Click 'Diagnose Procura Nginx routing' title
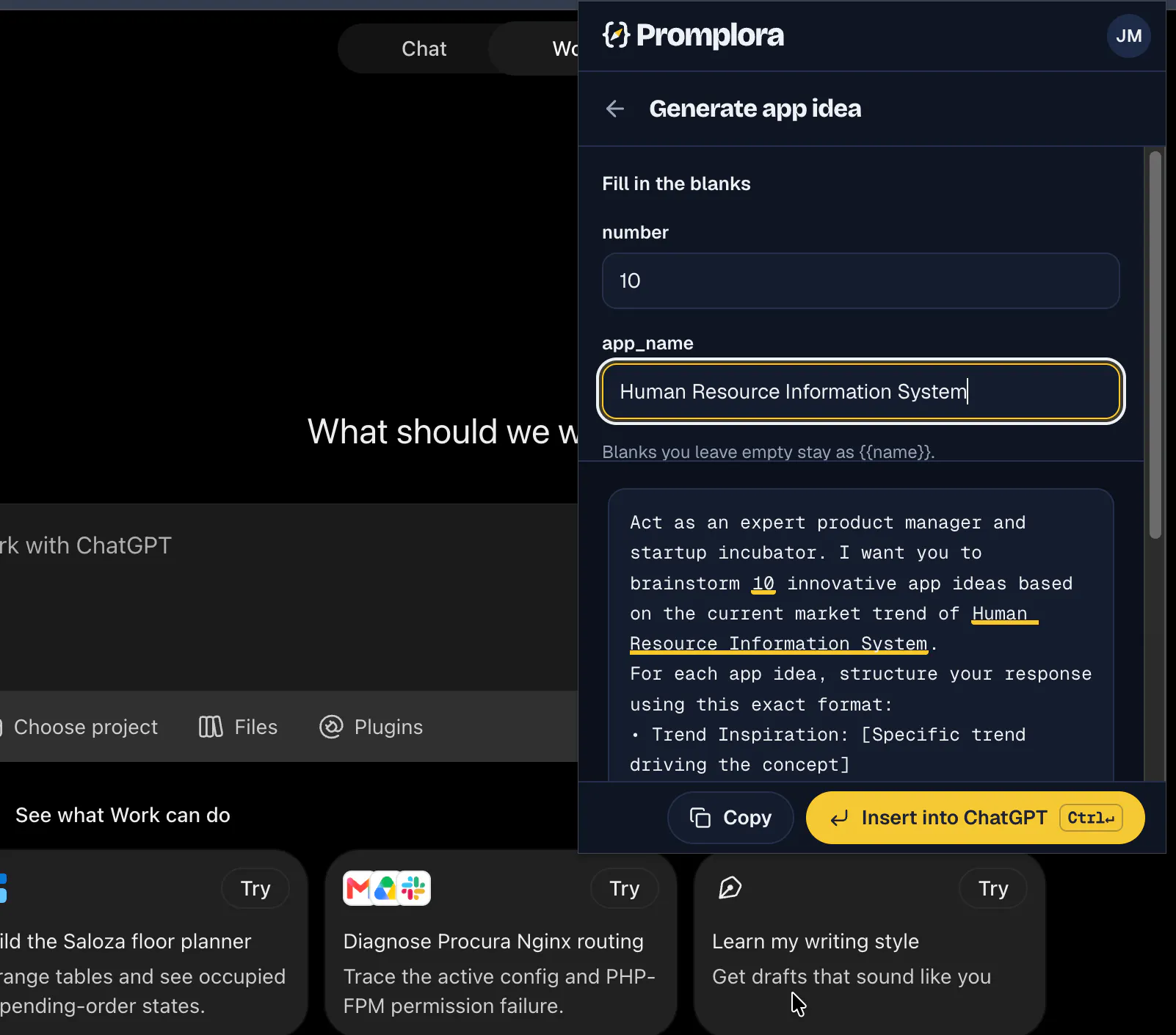Viewport: 1176px width, 1035px height. (x=493, y=941)
